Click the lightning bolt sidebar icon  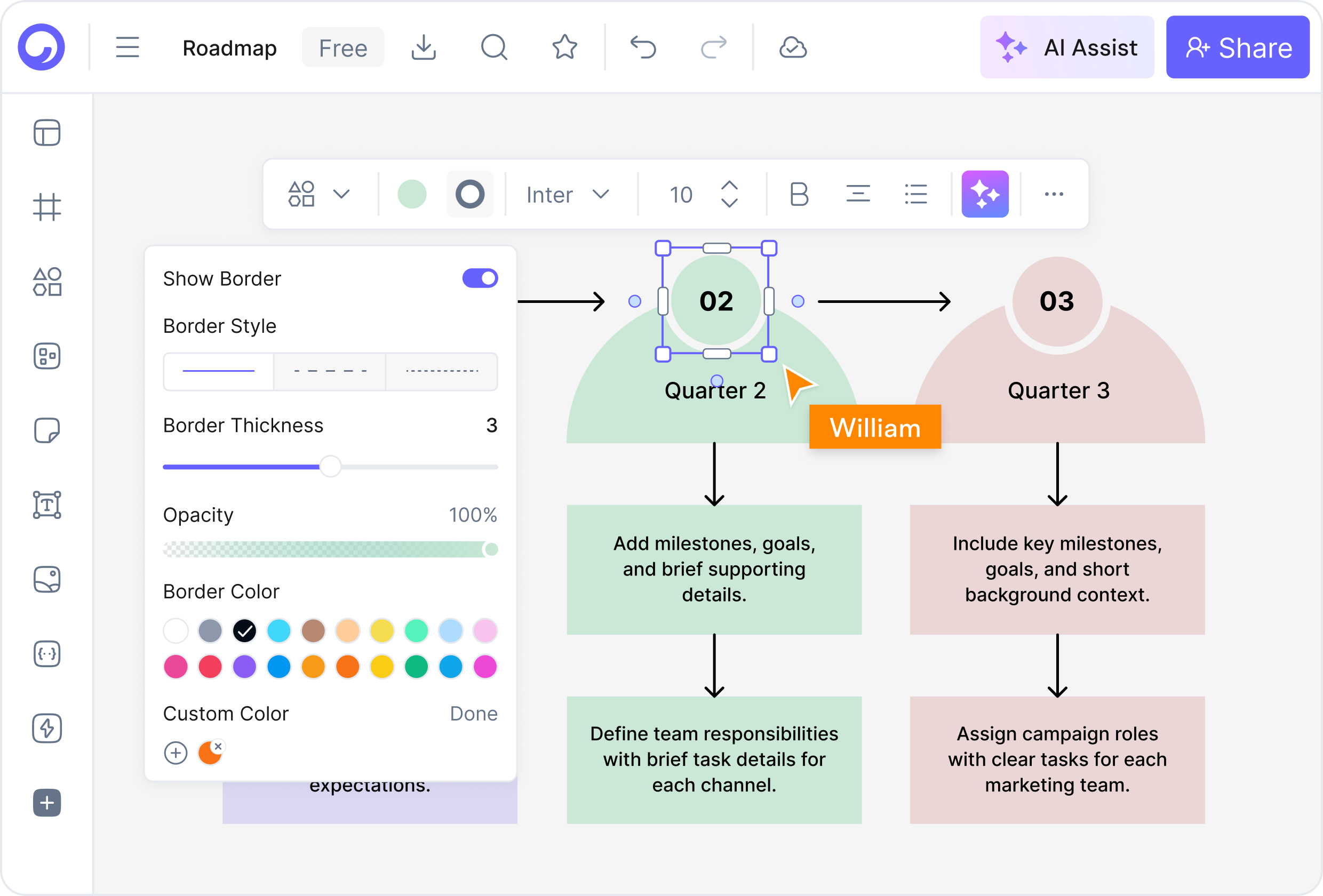[47, 728]
